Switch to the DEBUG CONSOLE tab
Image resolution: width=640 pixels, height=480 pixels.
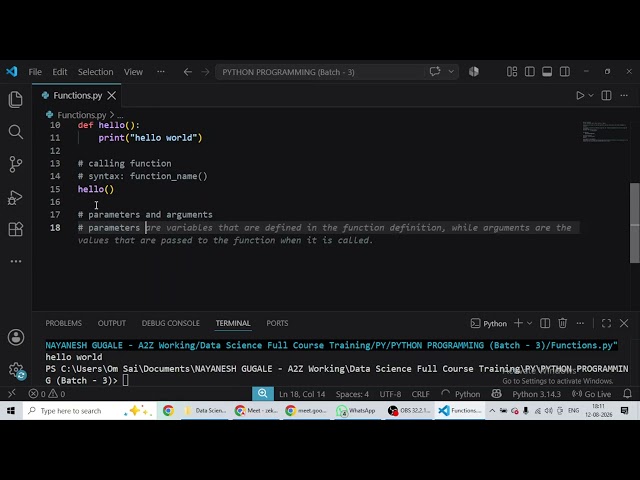(171, 323)
